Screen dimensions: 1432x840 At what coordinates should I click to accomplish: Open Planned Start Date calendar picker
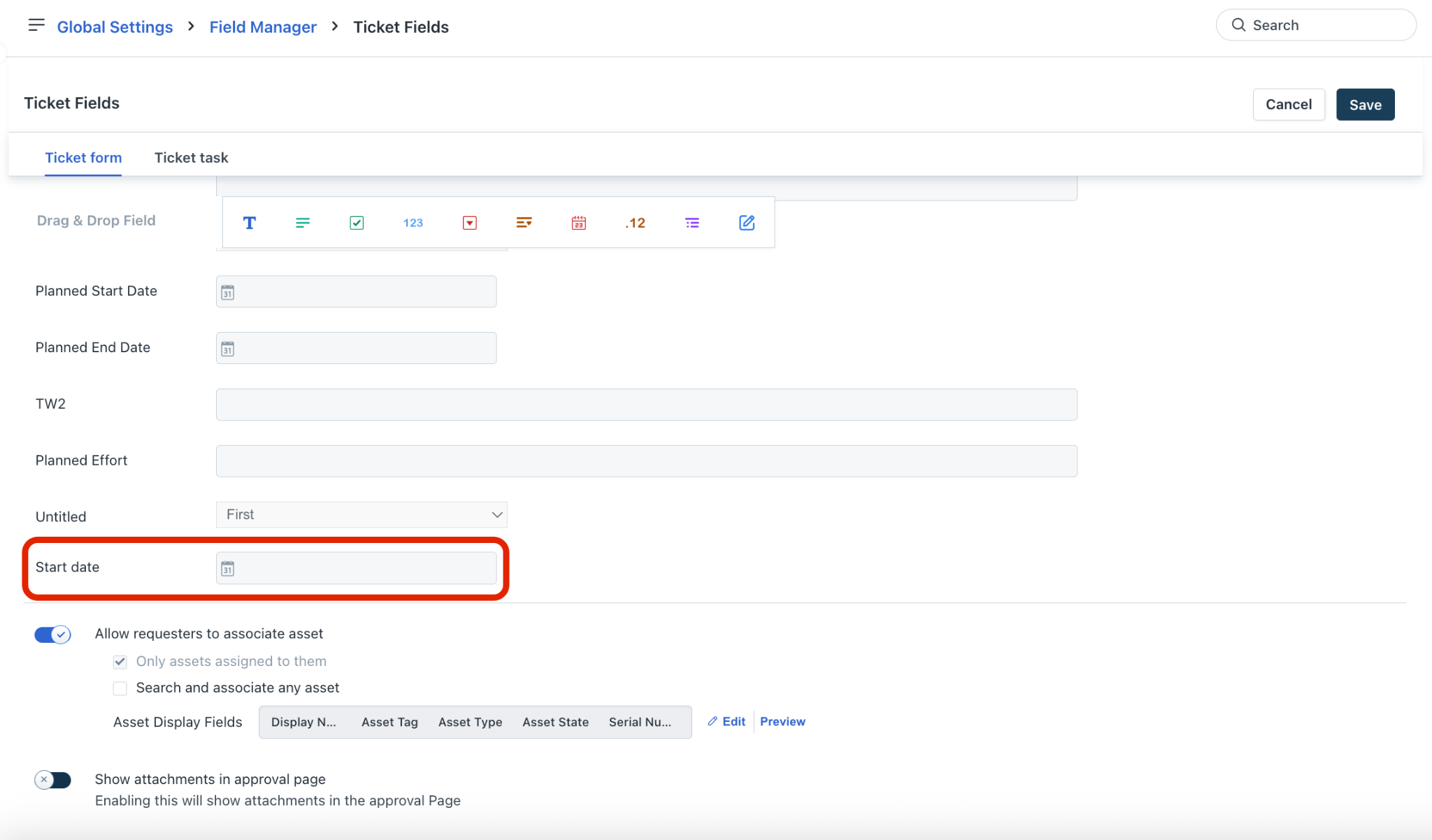(228, 292)
